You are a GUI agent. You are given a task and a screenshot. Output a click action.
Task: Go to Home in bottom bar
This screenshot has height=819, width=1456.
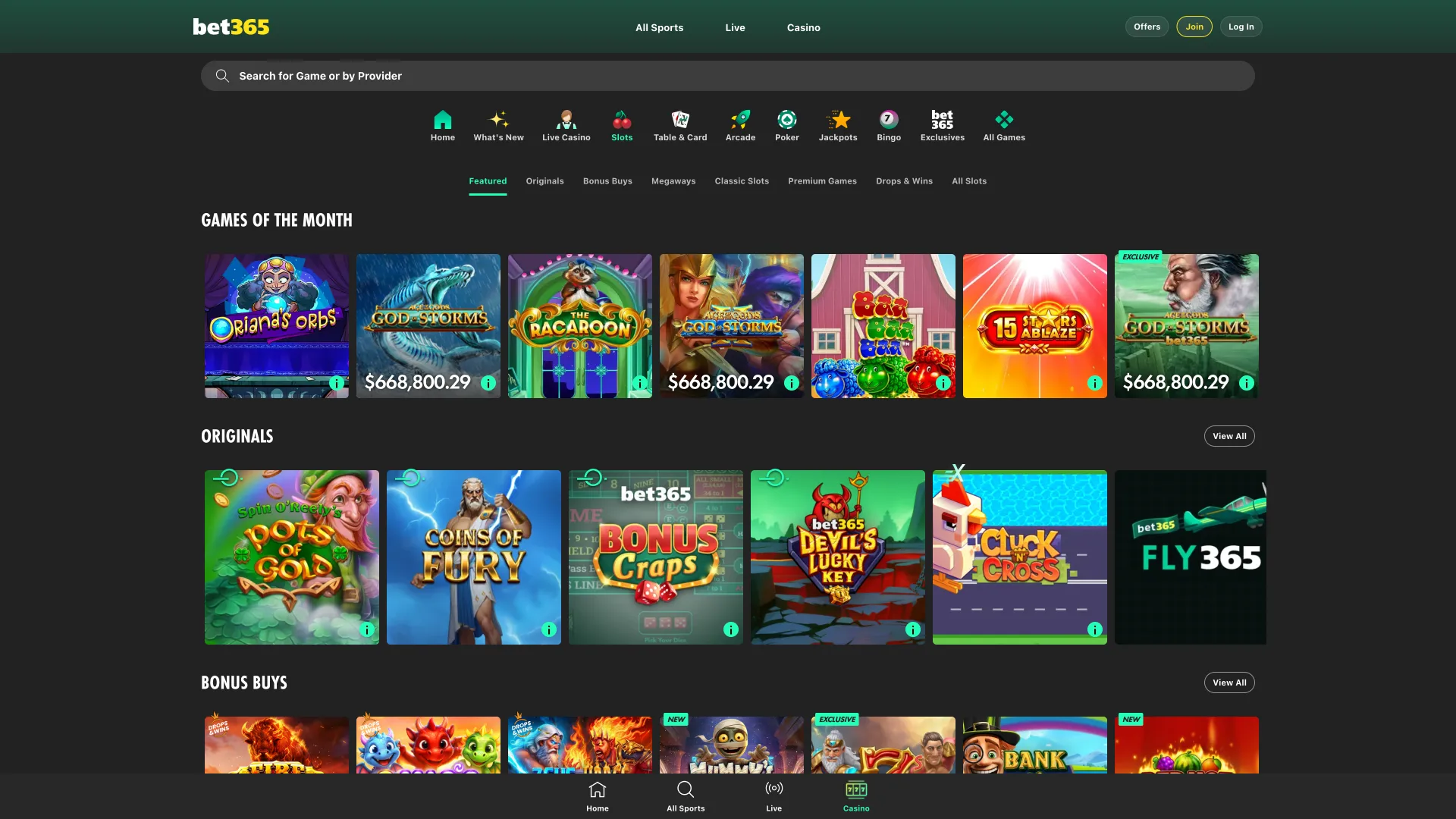click(x=598, y=796)
